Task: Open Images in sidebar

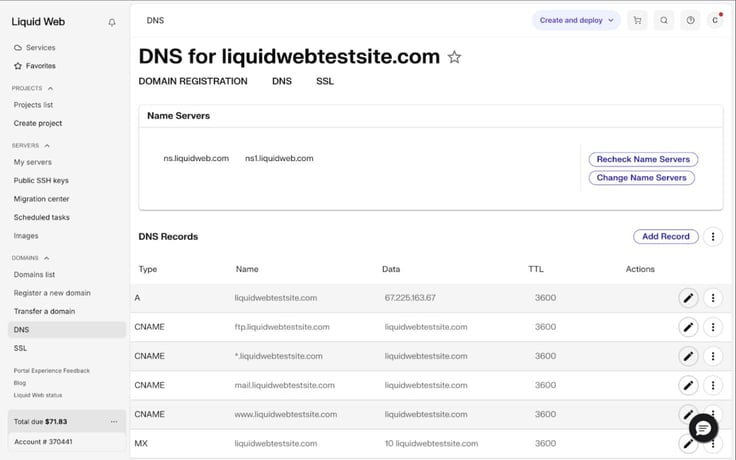Action: pos(26,236)
